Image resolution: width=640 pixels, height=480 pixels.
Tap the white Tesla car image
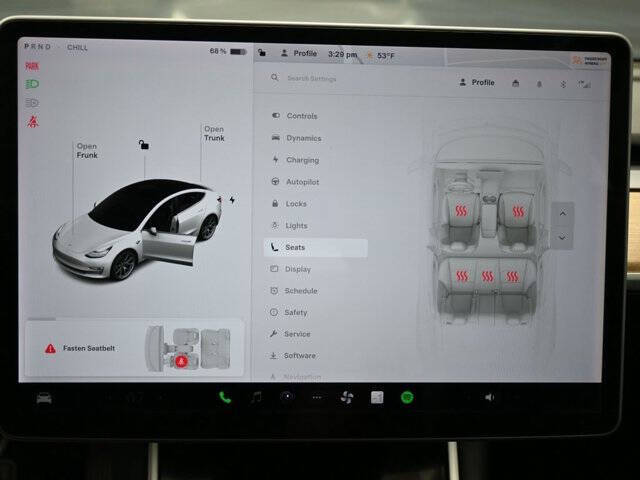[x=138, y=229]
